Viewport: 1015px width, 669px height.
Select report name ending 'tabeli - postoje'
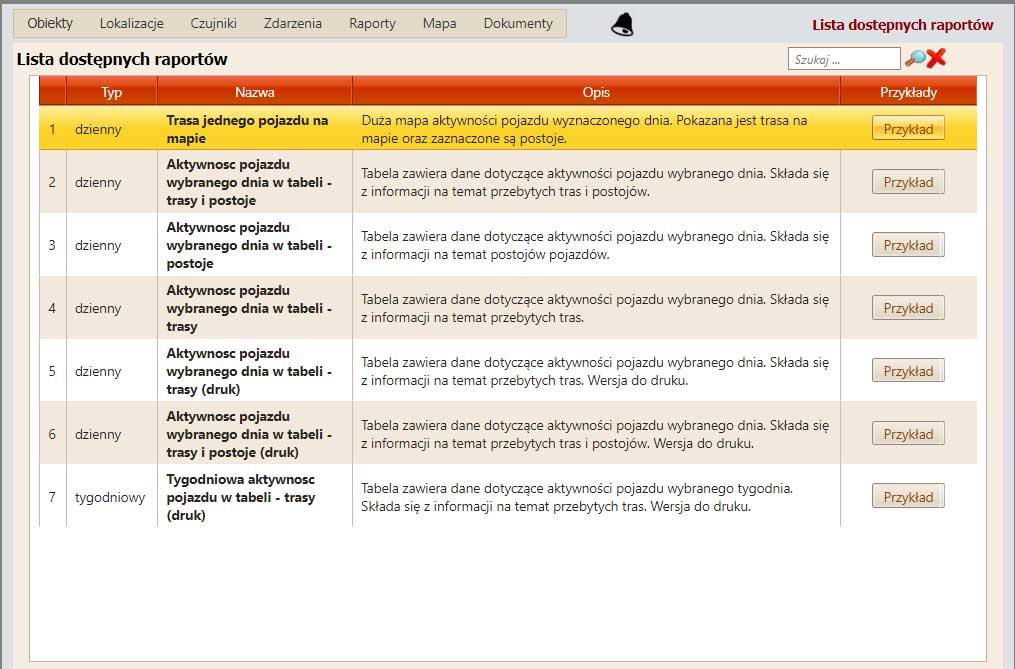[249, 245]
